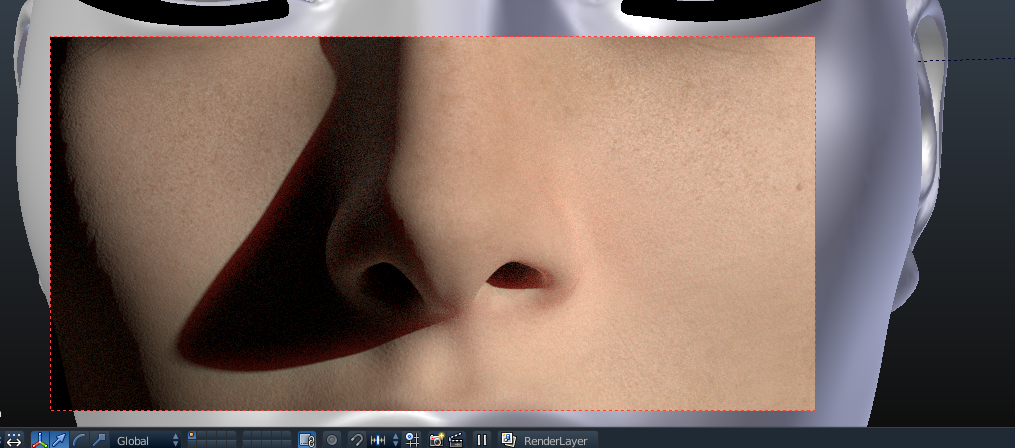Render OpenGL image with camera icon
The height and width of the screenshot is (448, 1015).
click(437, 440)
